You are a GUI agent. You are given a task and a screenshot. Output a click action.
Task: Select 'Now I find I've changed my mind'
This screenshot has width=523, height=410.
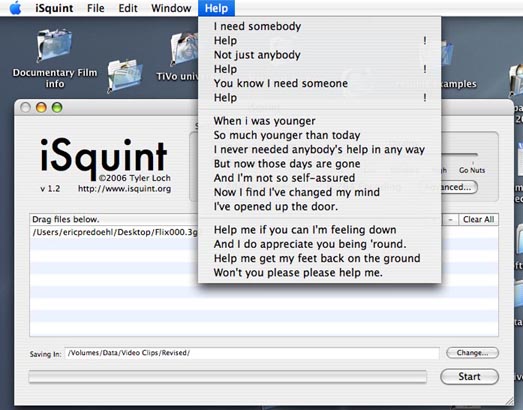[x=320, y=192]
